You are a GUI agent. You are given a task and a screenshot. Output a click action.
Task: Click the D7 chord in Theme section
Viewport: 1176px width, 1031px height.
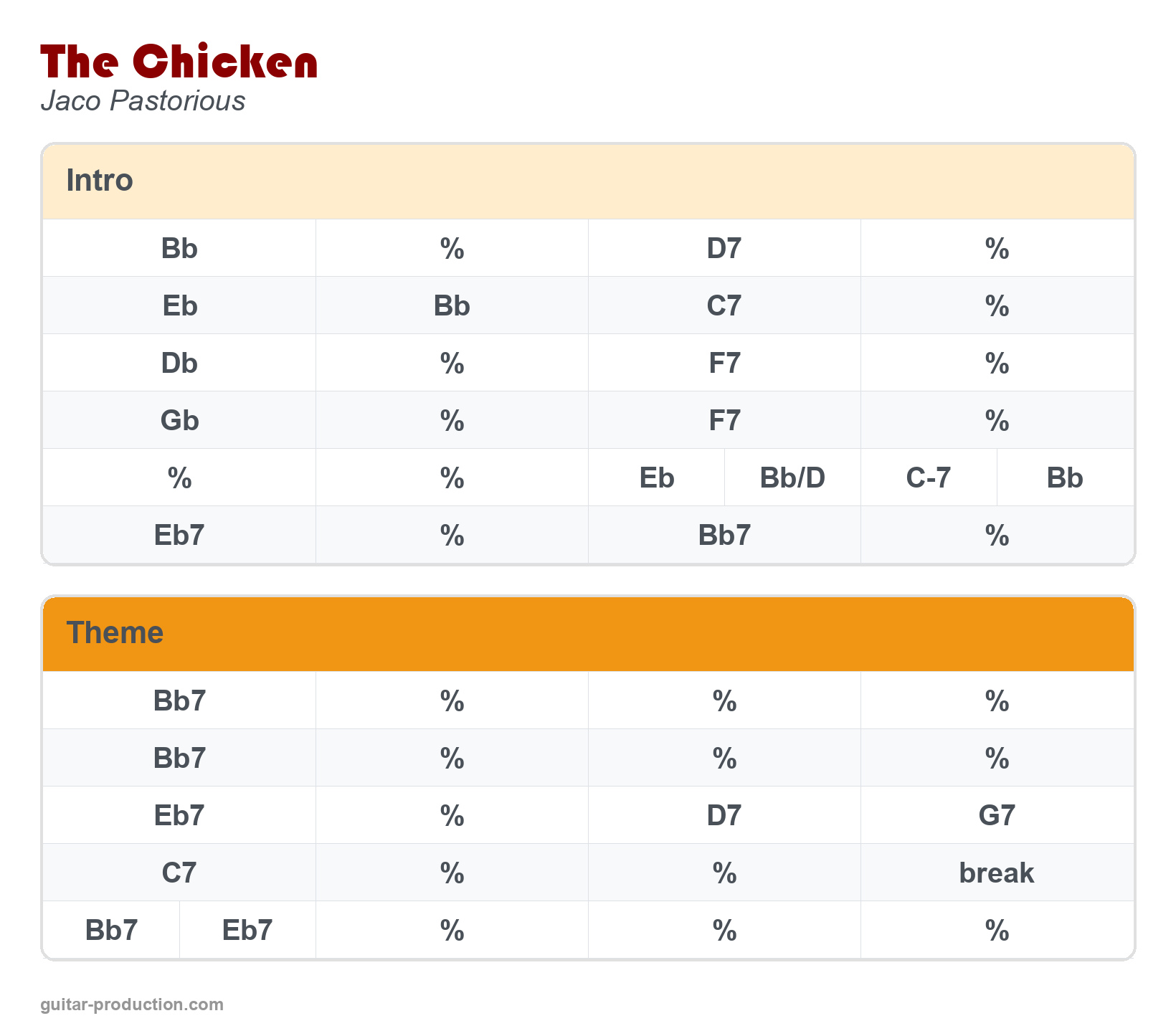click(724, 816)
